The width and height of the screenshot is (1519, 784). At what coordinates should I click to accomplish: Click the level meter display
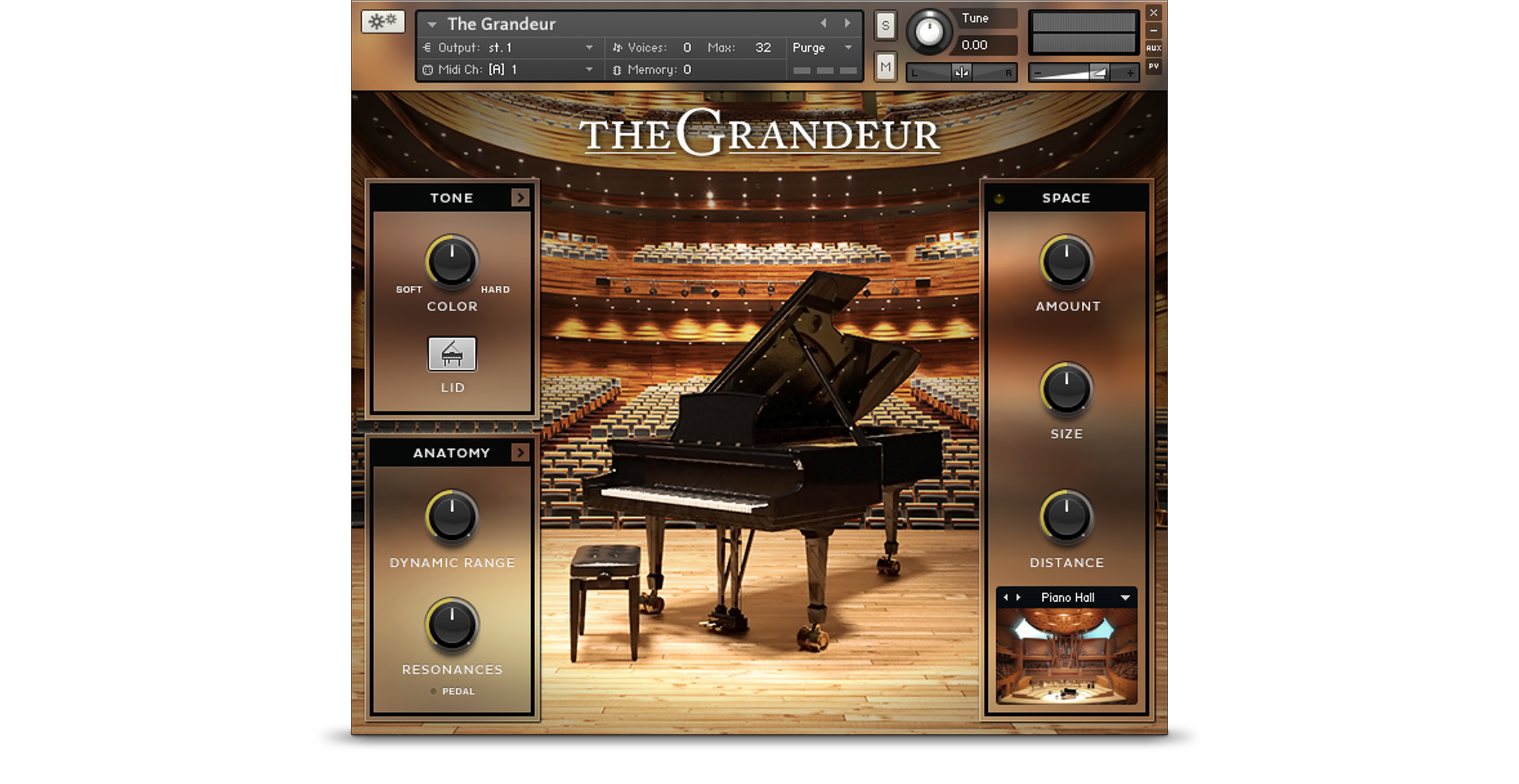pyautogui.click(x=1084, y=33)
